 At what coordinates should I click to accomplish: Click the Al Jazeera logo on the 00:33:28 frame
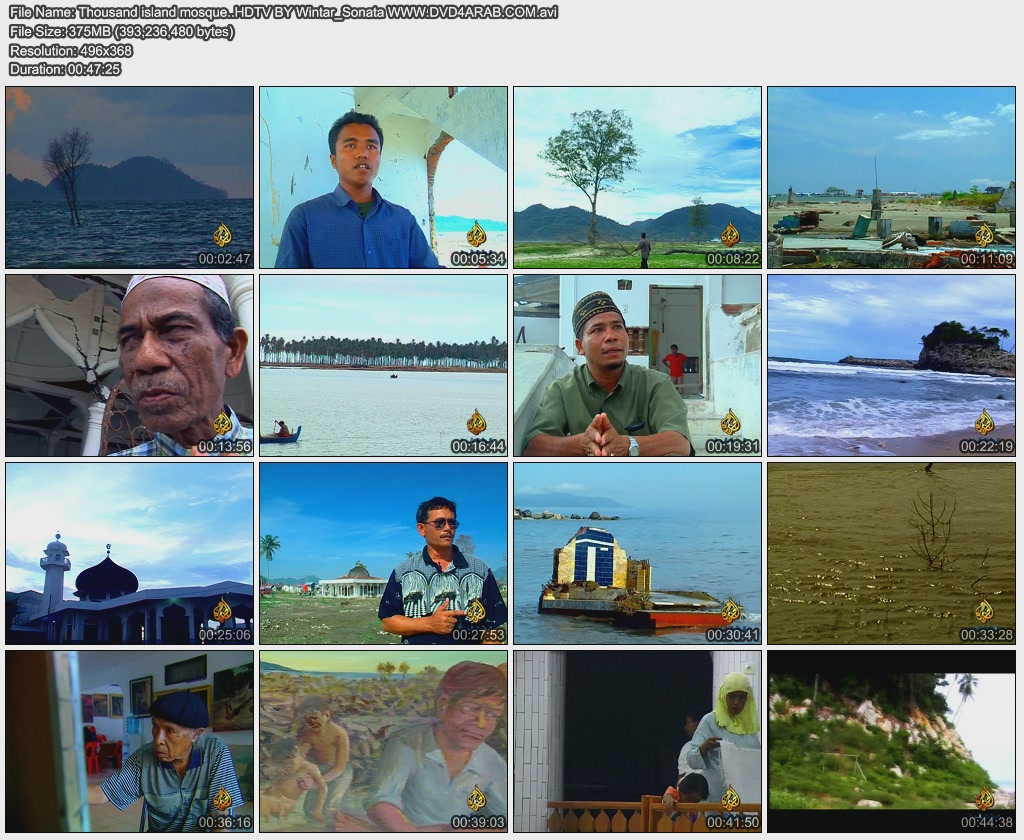tap(985, 610)
